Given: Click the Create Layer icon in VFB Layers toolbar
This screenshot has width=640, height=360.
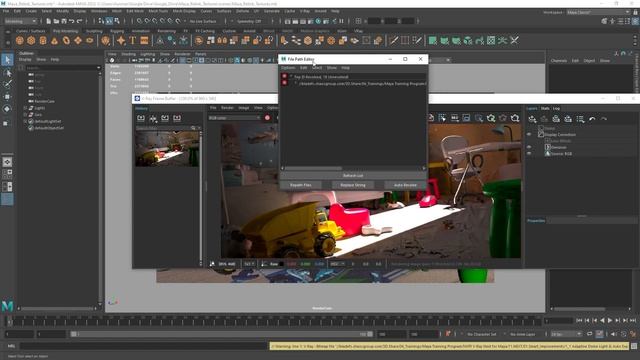Looking at the screenshot, I should [x=532, y=119].
